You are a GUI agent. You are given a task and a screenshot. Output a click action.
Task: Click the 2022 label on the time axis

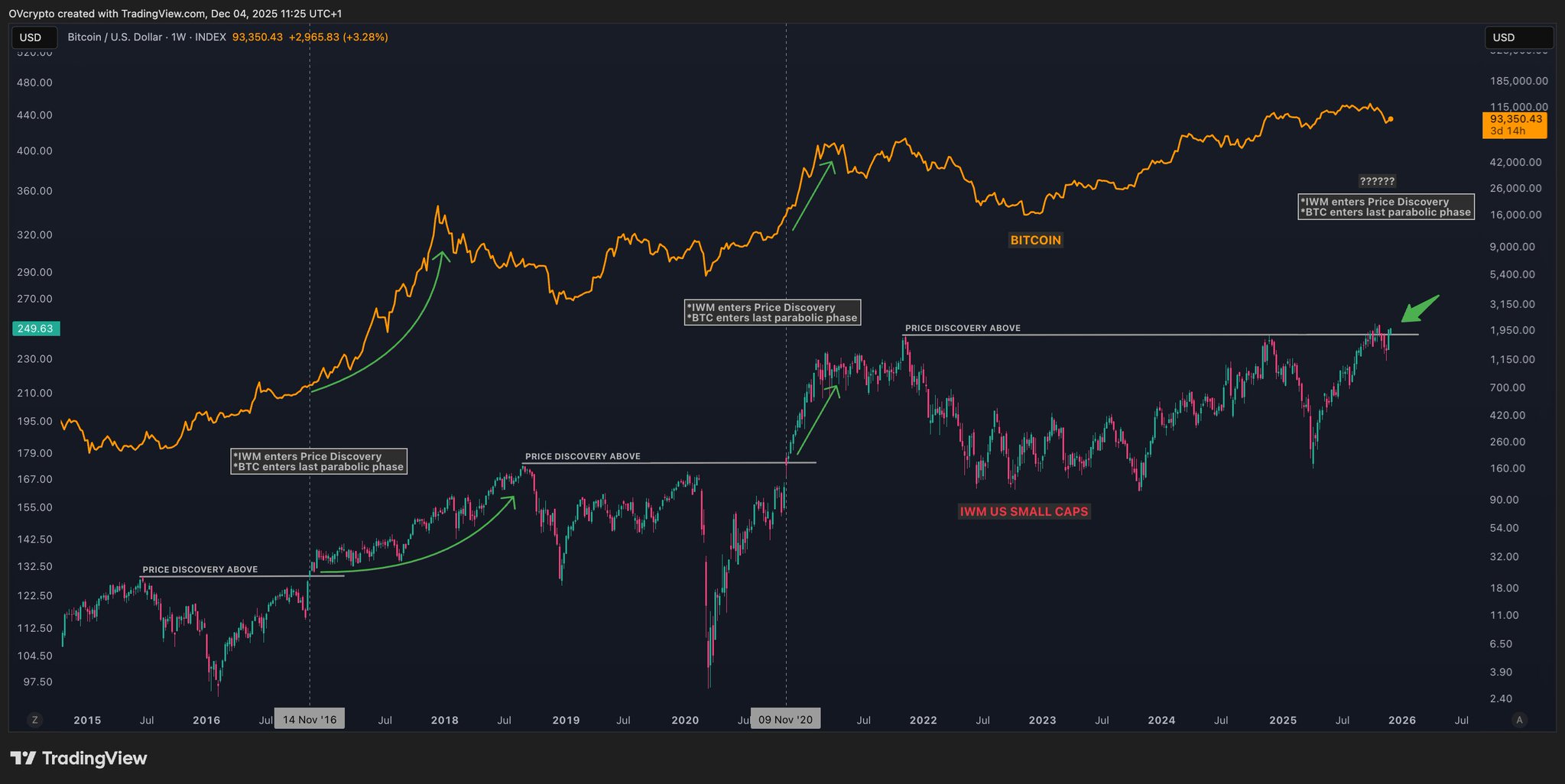point(924,720)
